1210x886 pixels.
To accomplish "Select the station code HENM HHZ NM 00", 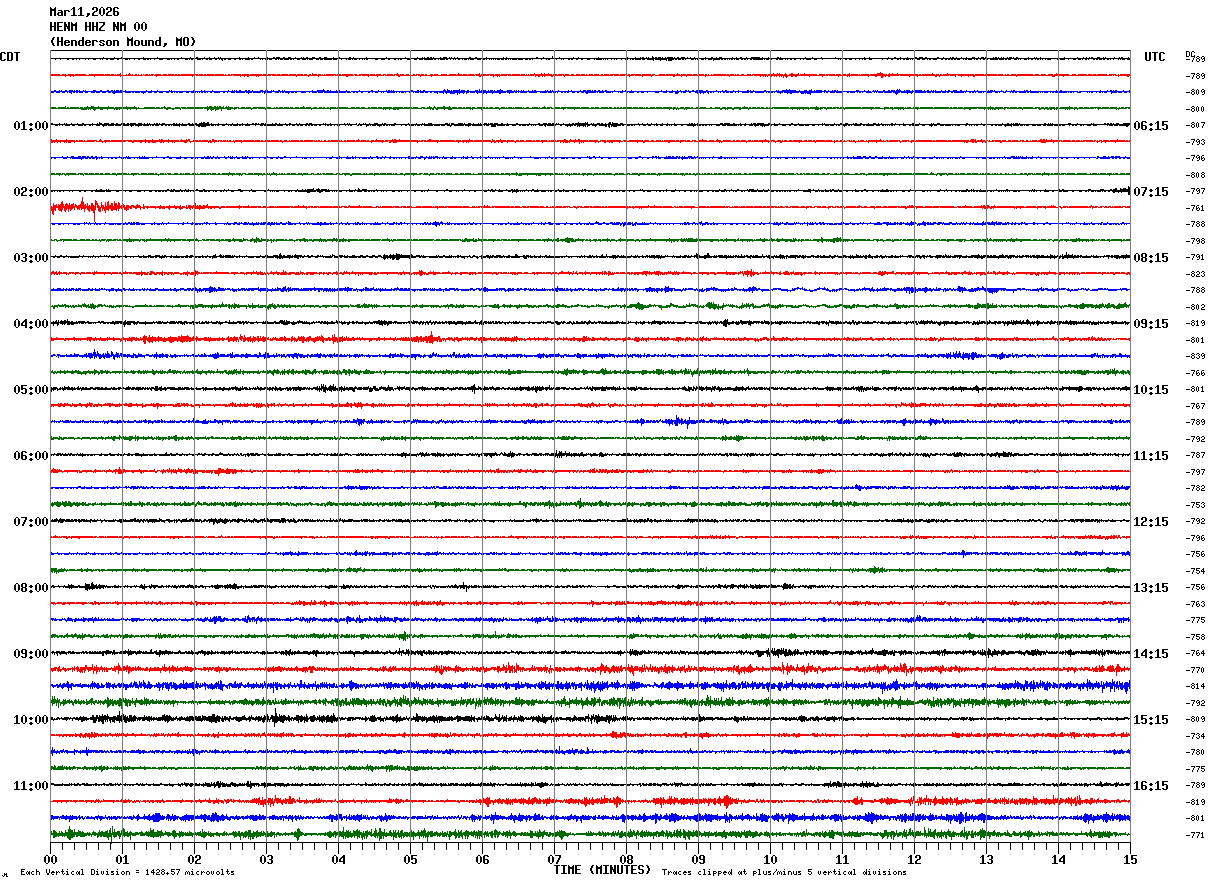I will tap(98, 27).
